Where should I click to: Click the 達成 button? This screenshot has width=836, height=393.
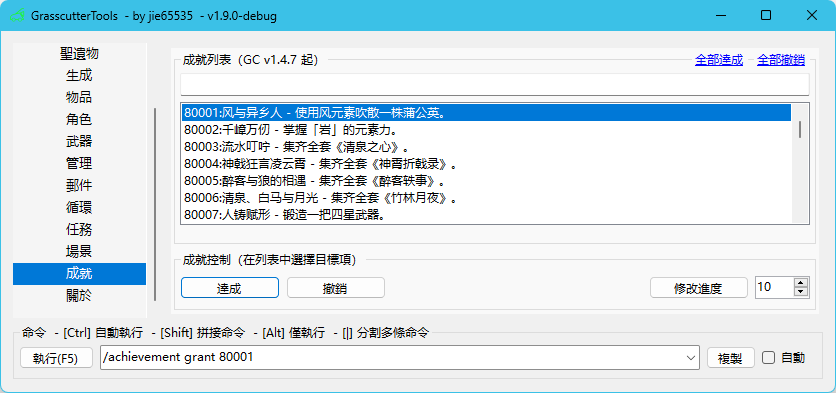point(230,288)
